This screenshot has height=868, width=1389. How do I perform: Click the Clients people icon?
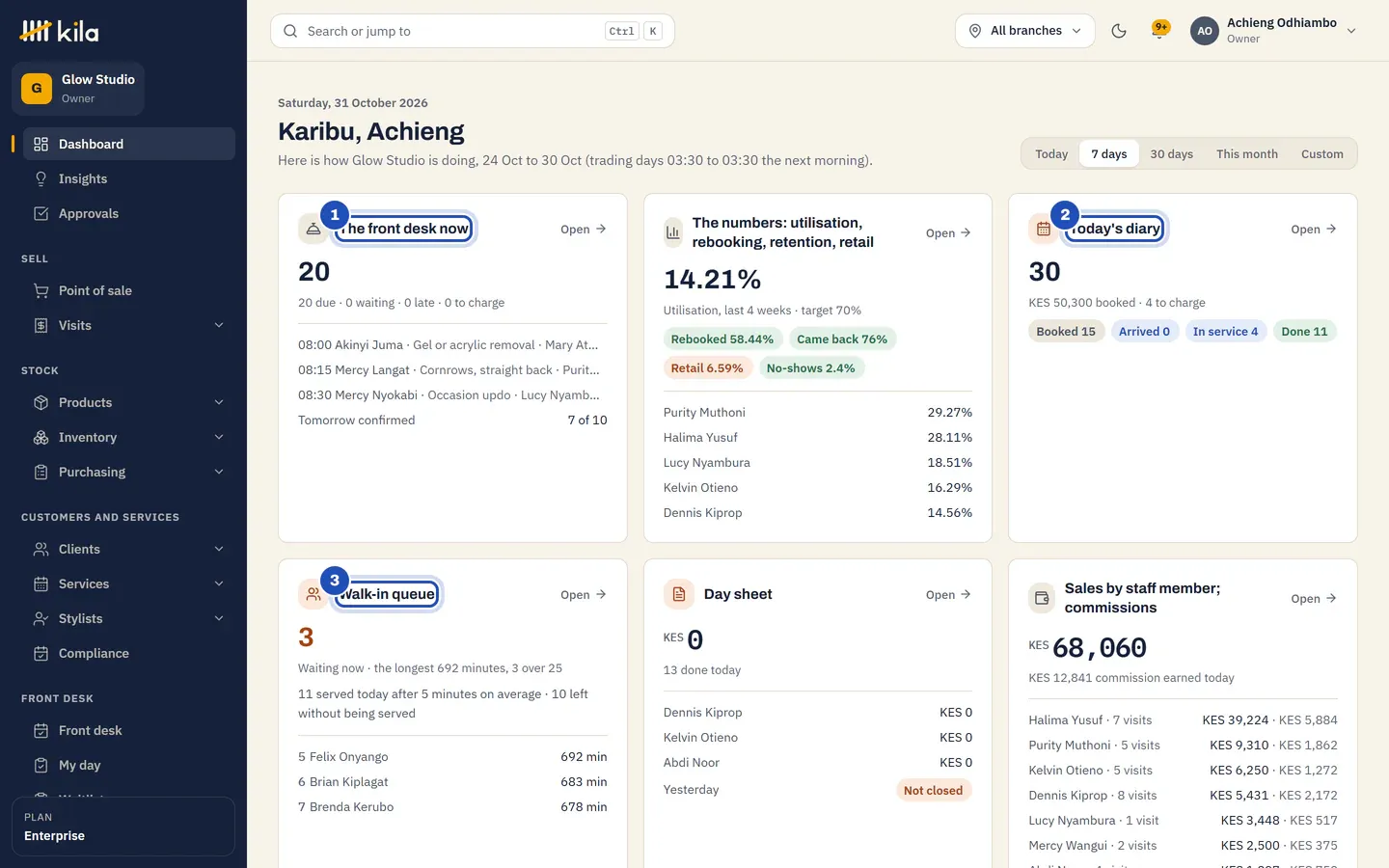41,549
